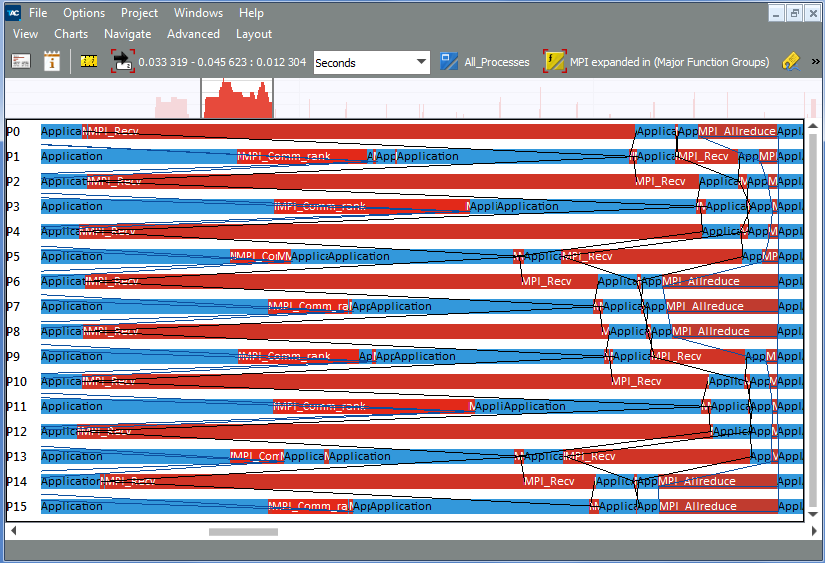
Task: Click the application logo icon in menu bar
Action: [10, 13]
